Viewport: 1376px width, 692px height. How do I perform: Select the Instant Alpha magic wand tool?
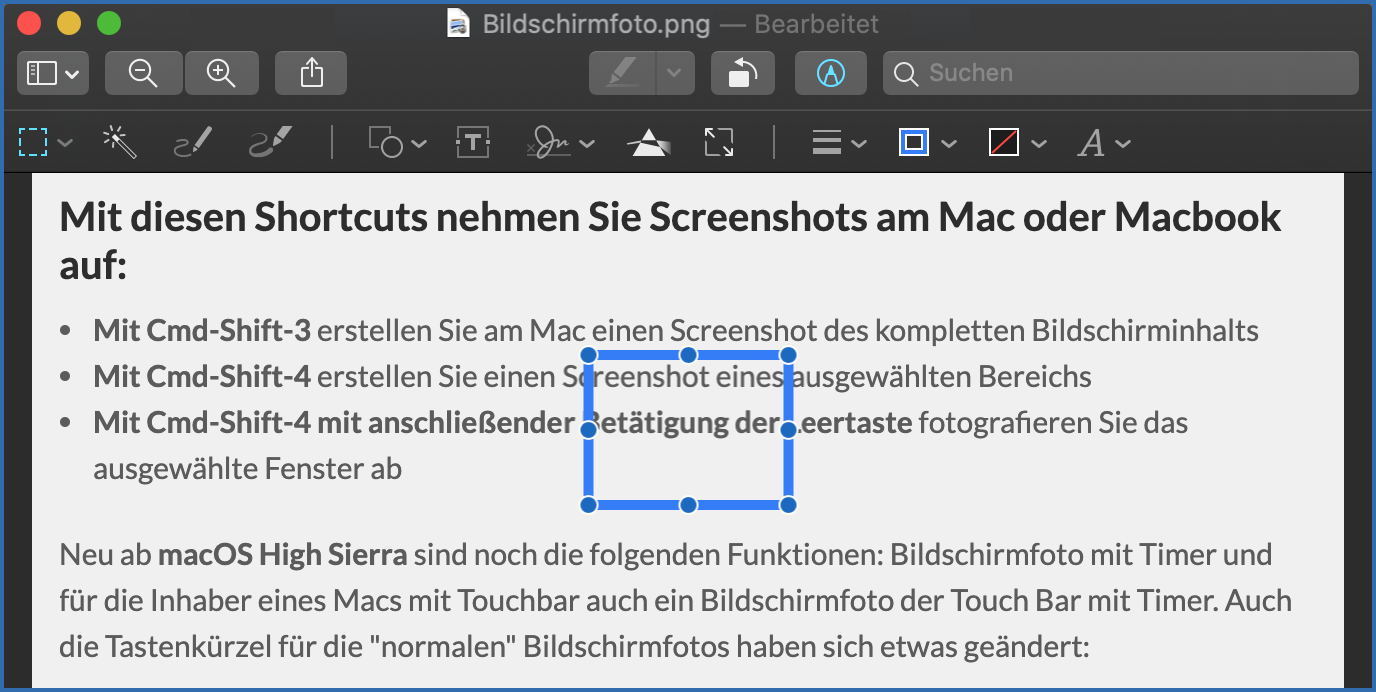coord(119,142)
